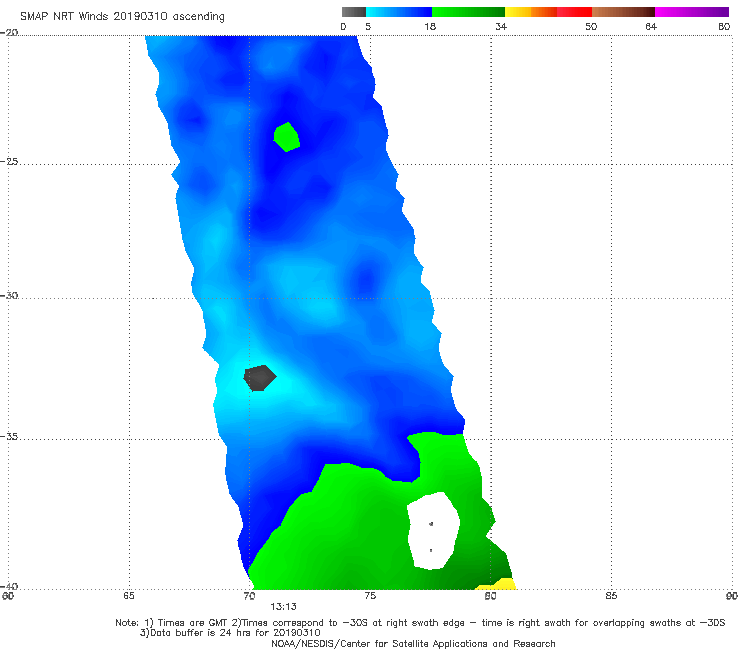Click the note line starting 'Note: 1) Times are GMT'
Viewport: 740px width, 650px height.
tap(420, 623)
